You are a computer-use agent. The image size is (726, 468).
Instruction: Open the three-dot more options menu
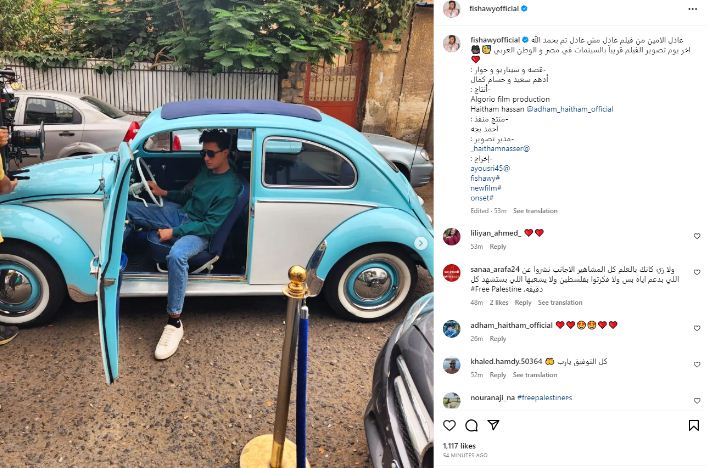pyautogui.click(x=693, y=9)
